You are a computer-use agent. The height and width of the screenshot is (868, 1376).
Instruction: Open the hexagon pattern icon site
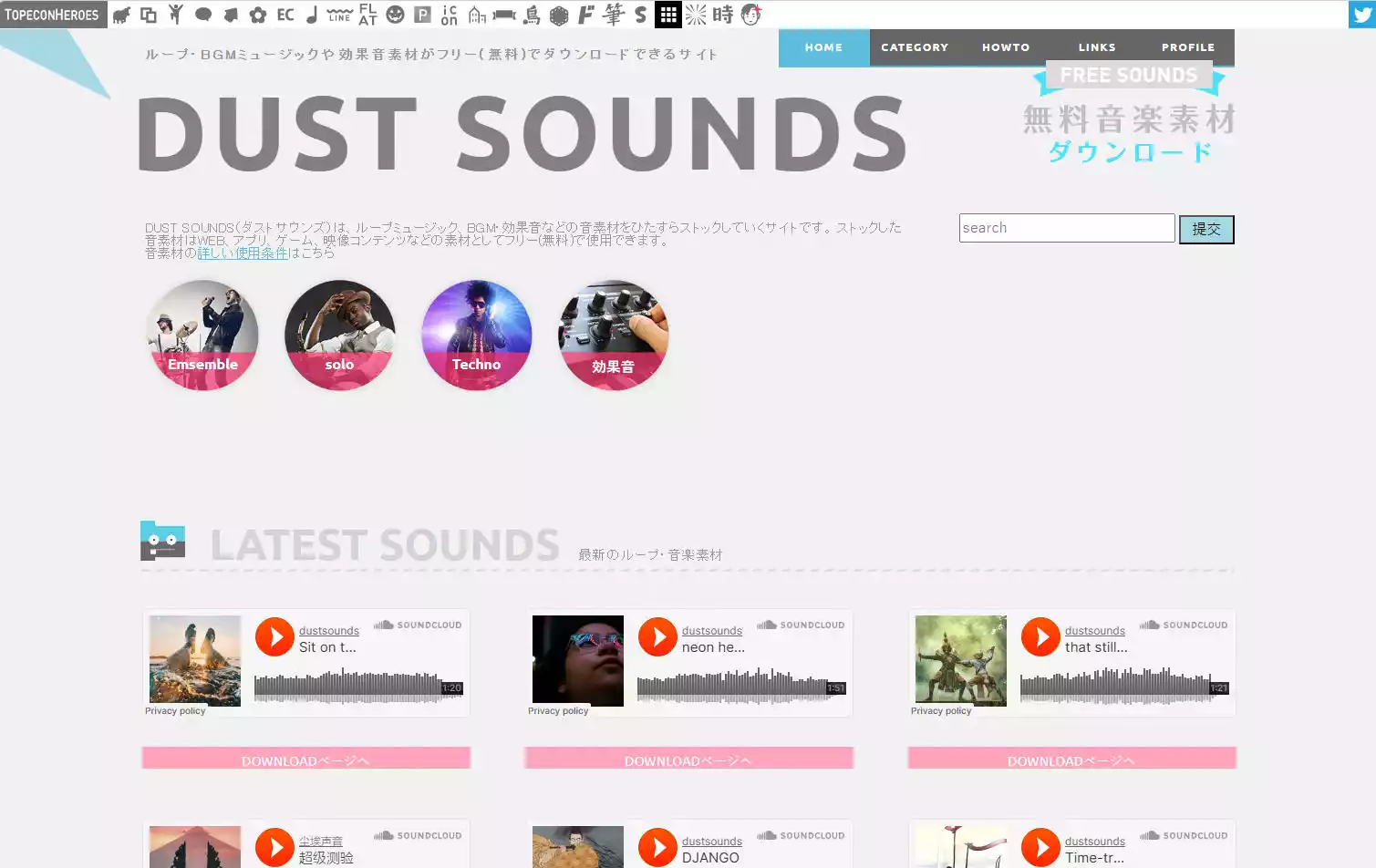pyautogui.click(x=559, y=15)
